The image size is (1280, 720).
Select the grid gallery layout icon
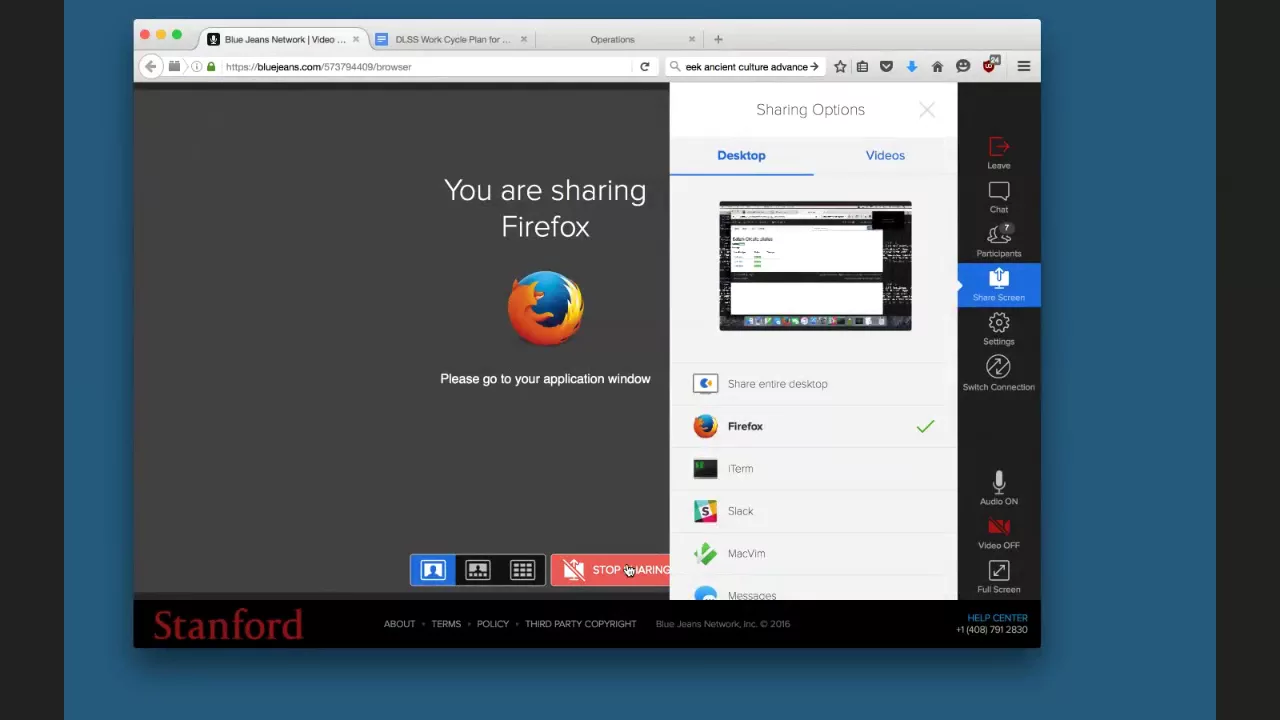coord(522,570)
